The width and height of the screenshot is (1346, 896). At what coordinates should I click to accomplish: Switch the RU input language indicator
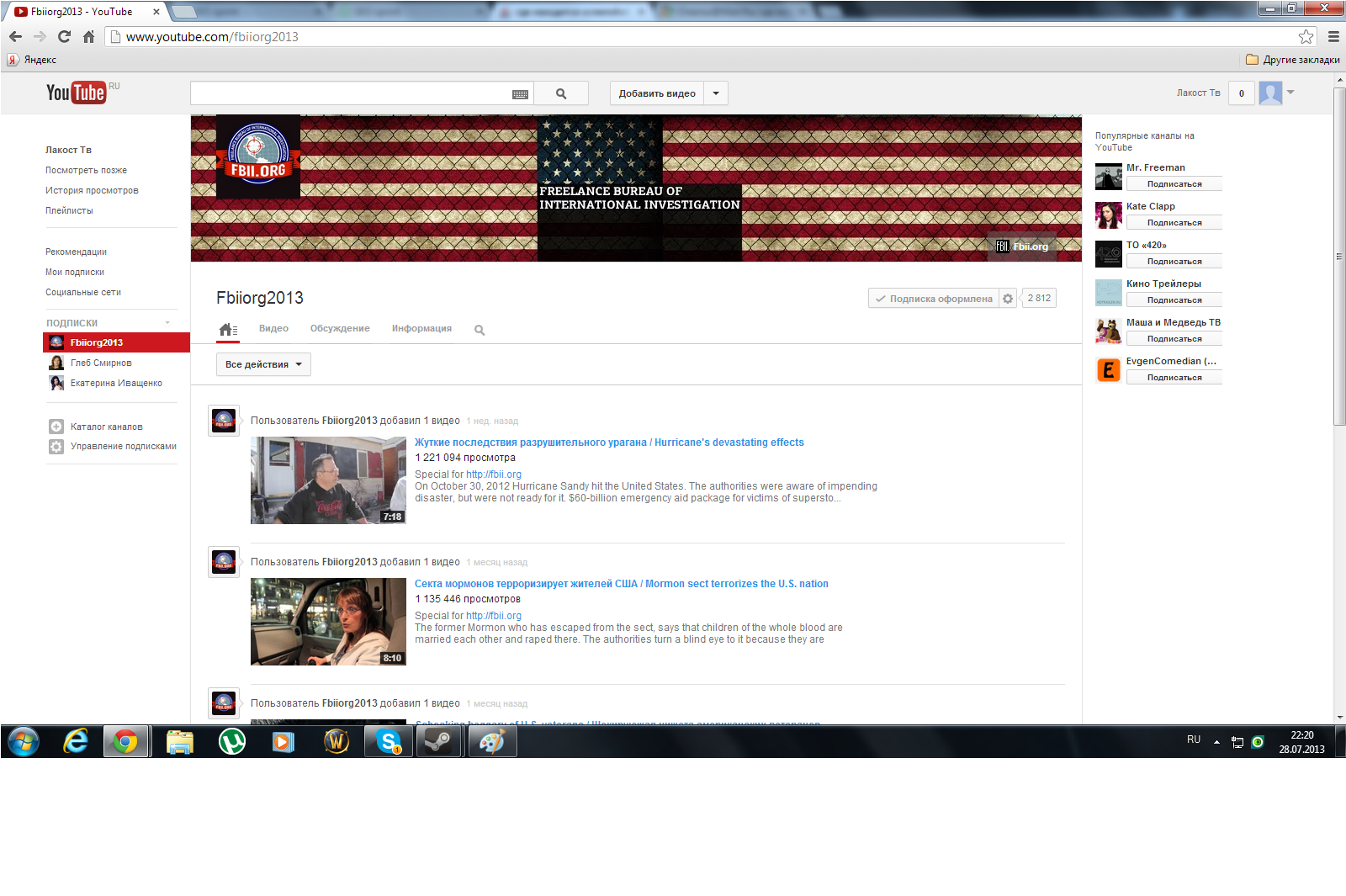[1194, 740]
